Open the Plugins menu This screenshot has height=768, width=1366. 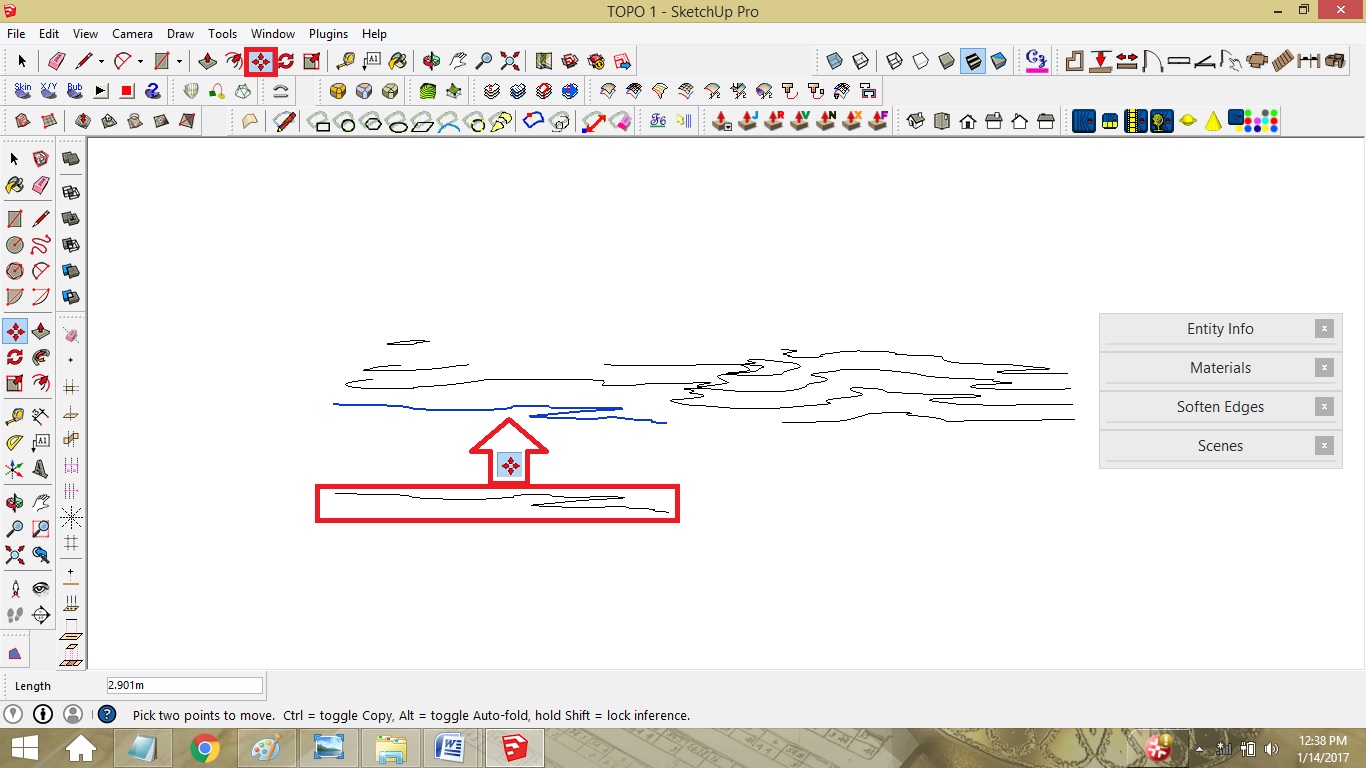click(328, 33)
